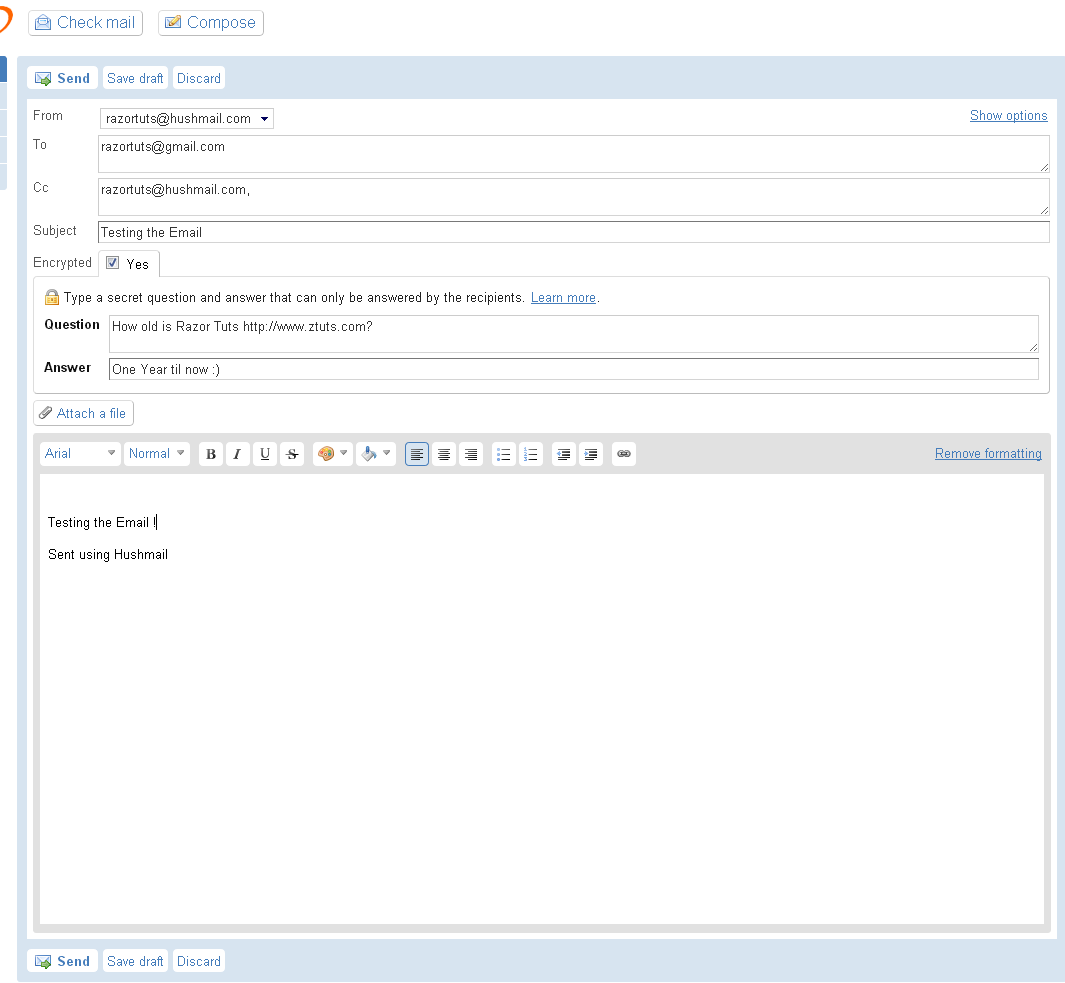The width and height of the screenshot is (1065, 983).
Task: Uncheck the Encrypted Yes checkbox
Action: pyautogui.click(x=113, y=263)
